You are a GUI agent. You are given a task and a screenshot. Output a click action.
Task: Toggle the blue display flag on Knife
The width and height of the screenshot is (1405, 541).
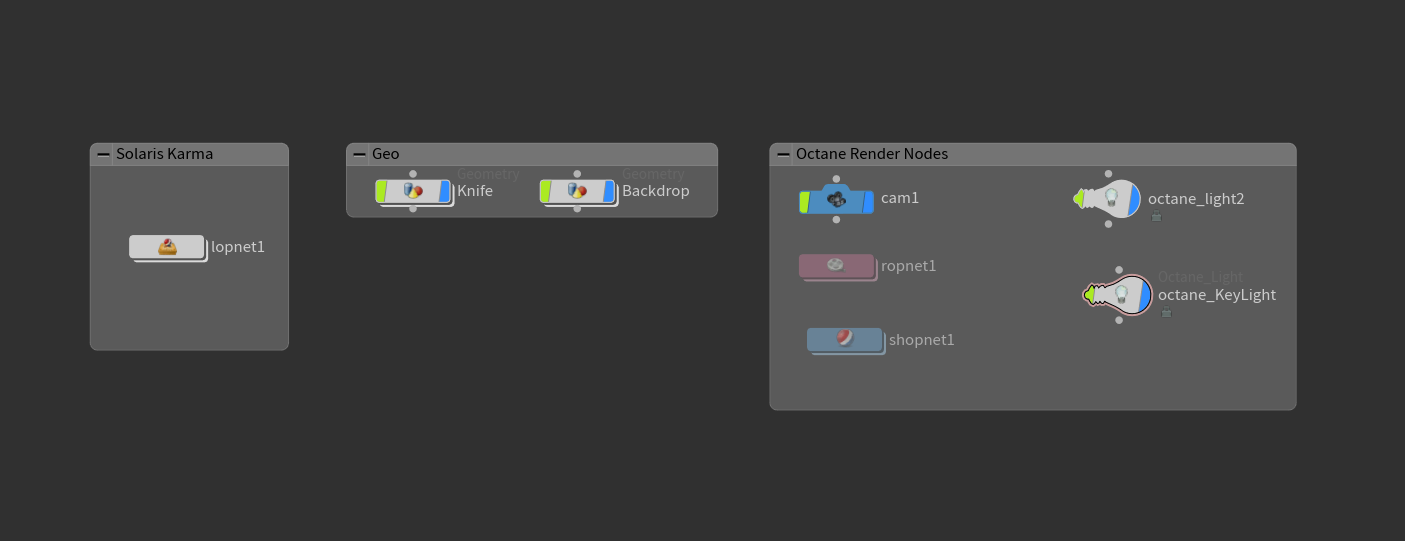coord(444,191)
